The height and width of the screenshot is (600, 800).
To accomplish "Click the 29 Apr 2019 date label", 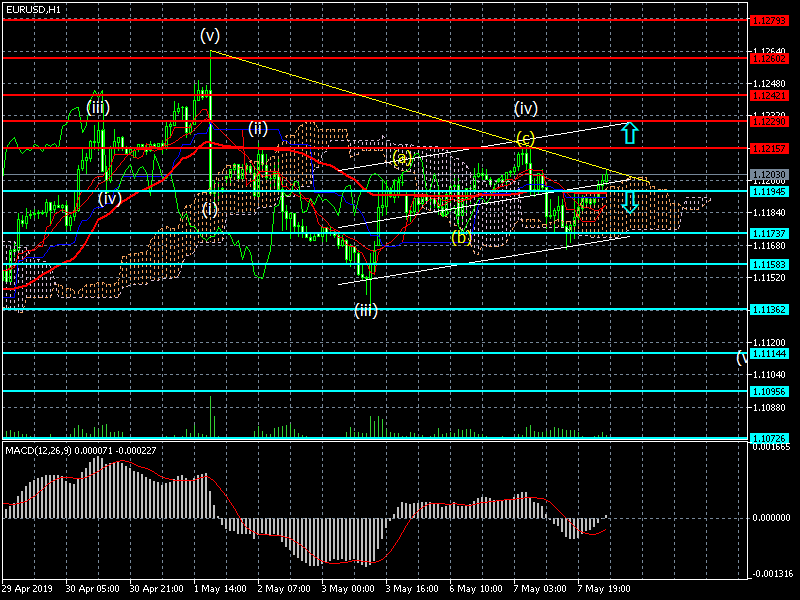I will [x=28, y=589].
